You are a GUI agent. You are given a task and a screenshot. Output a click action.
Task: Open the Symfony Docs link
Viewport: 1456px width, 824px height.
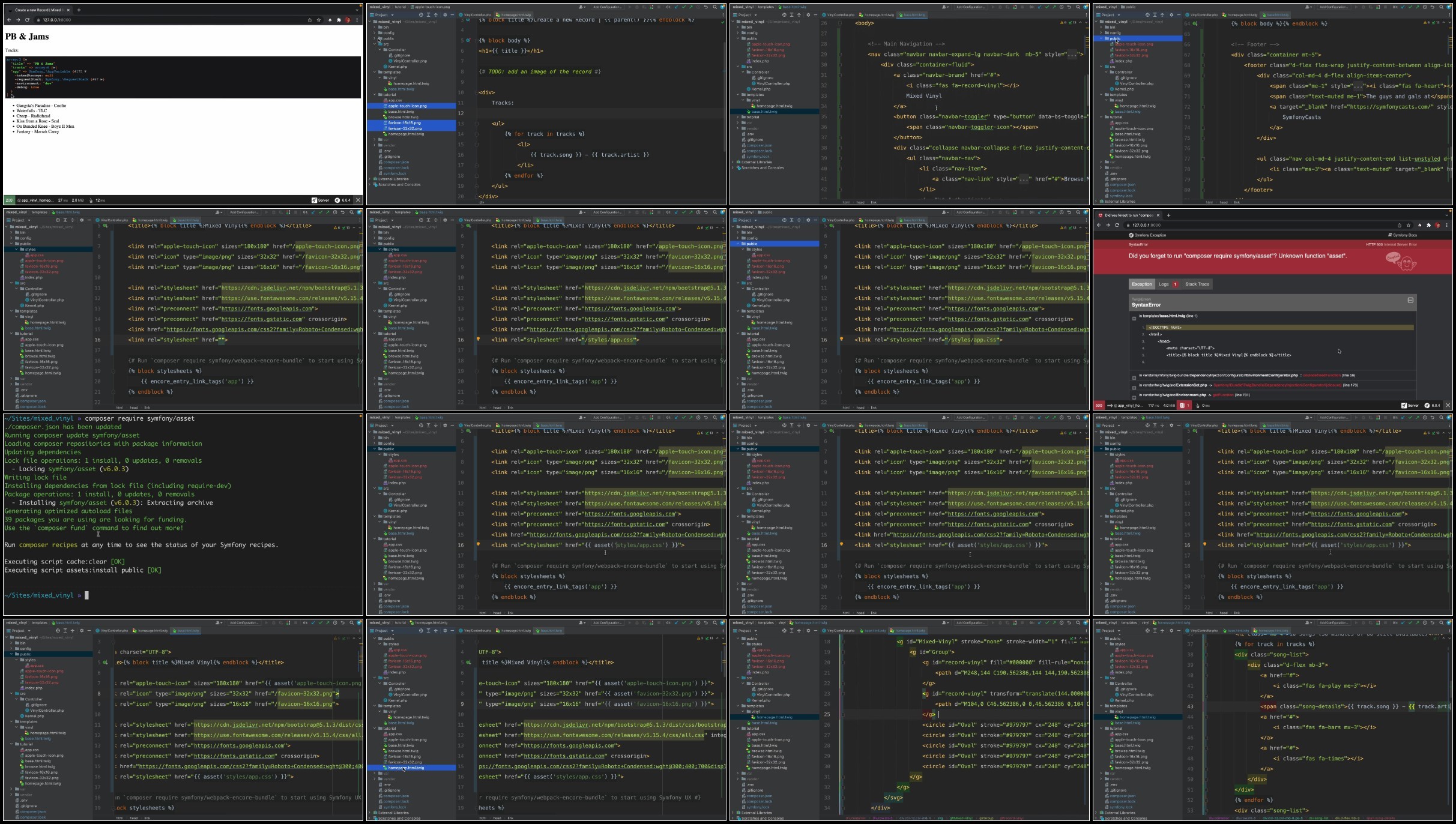coord(1402,235)
